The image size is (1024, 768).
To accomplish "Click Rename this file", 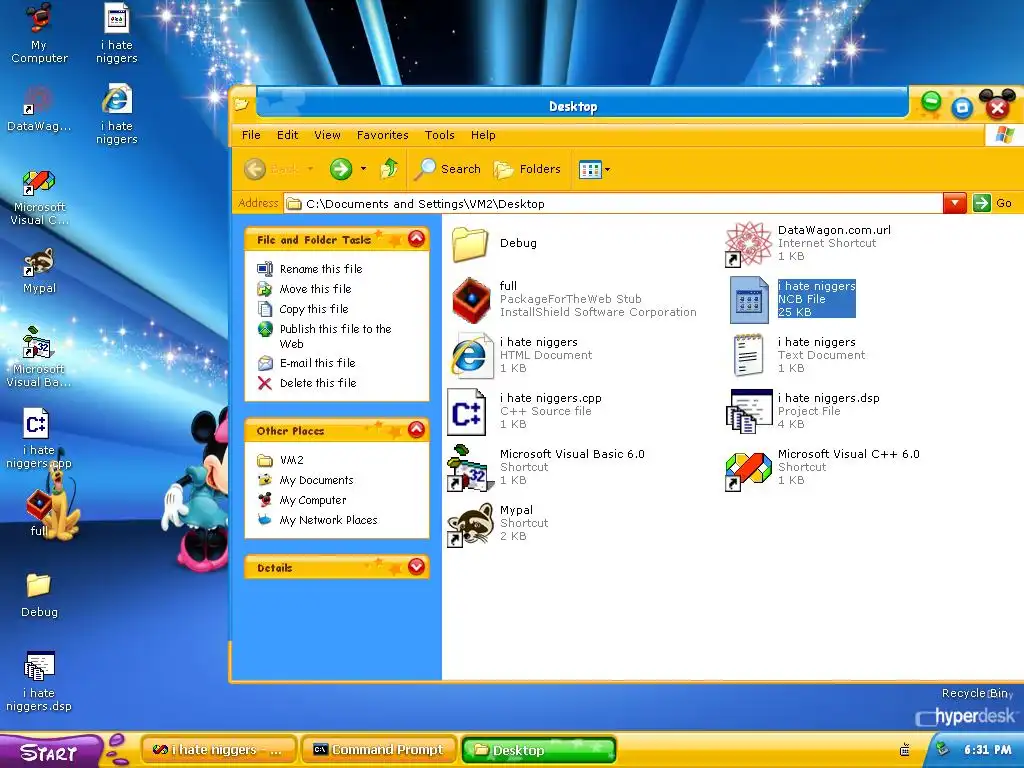I will [x=321, y=269].
